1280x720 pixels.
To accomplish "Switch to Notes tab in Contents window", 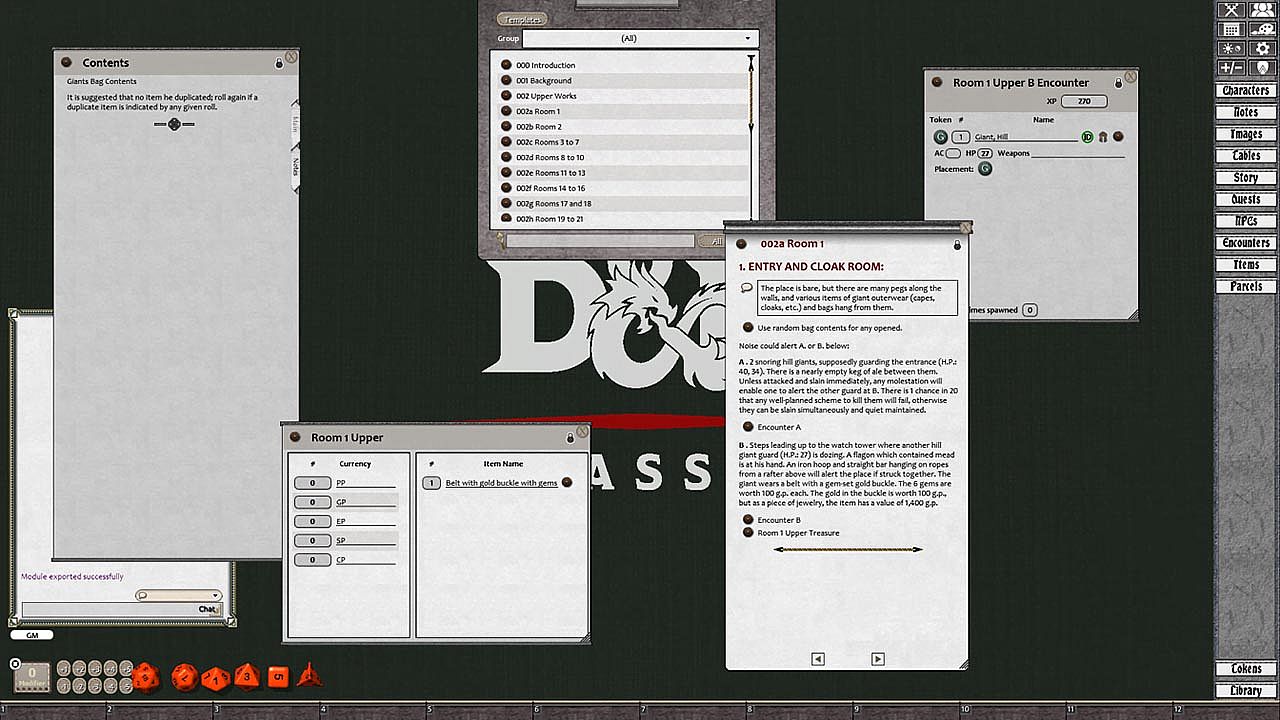I will (x=295, y=165).
